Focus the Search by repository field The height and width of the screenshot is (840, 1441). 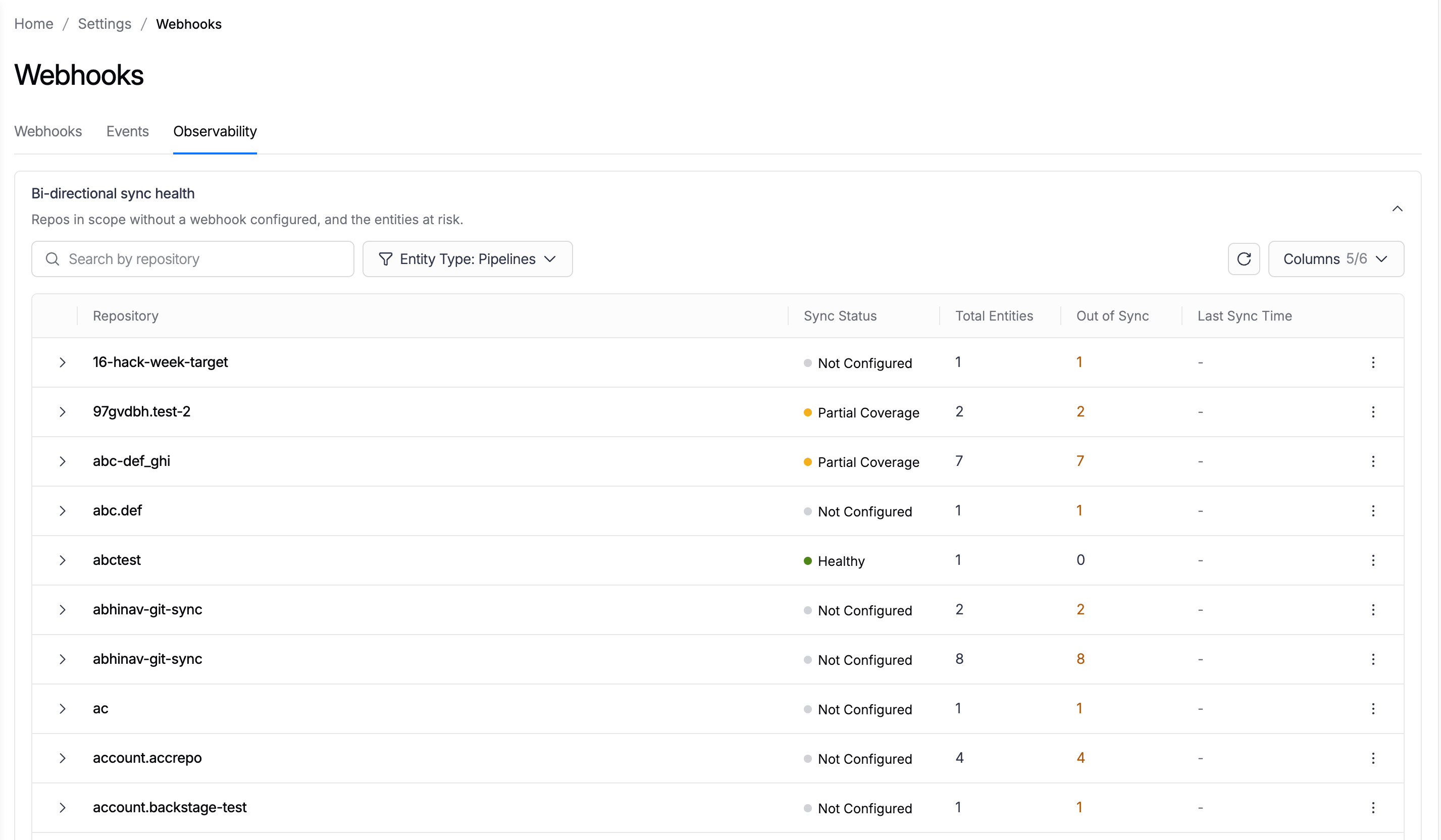pos(193,259)
